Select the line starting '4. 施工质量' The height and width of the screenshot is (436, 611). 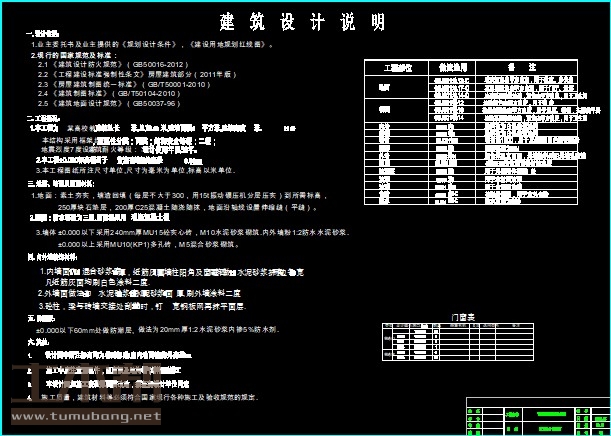point(143,398)
